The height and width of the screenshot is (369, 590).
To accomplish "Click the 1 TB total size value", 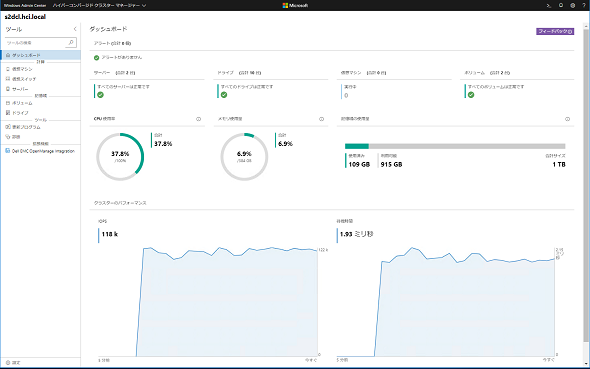I will (559, 164).
